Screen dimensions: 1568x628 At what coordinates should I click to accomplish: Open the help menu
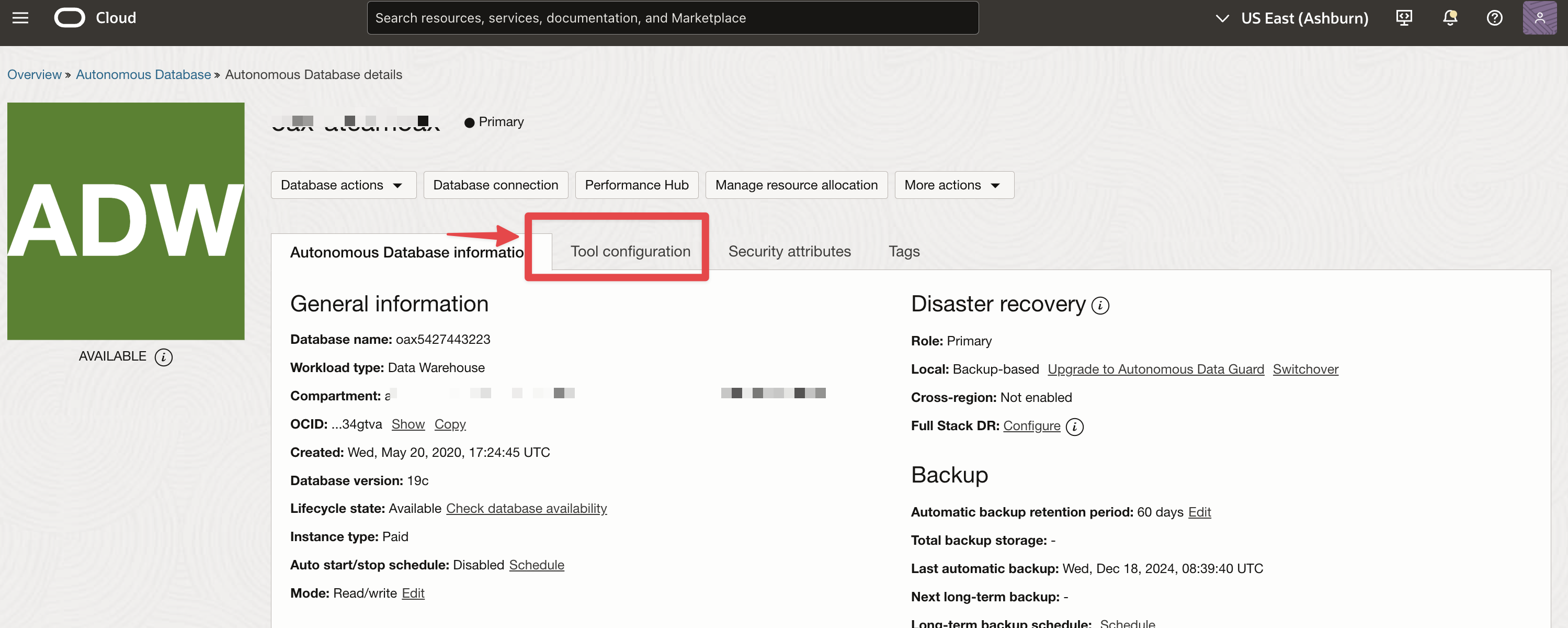coord(1494,18)
